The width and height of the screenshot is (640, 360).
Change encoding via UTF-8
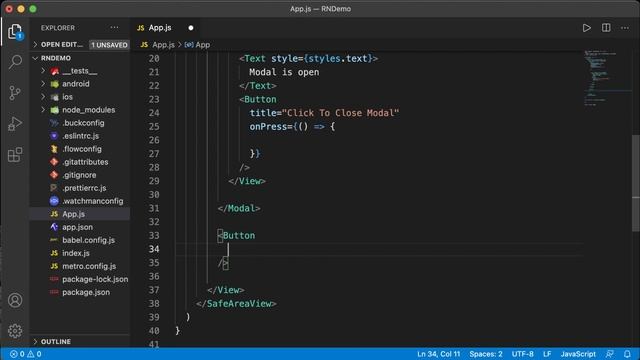[522, 354]
